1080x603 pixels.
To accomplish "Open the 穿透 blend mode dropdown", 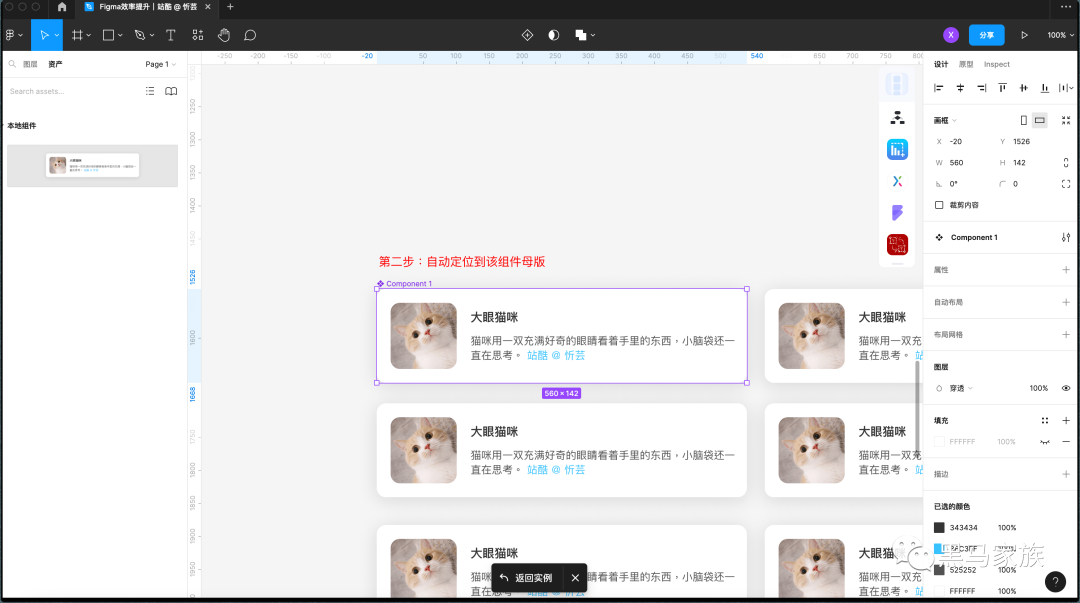I will point(960,388).
